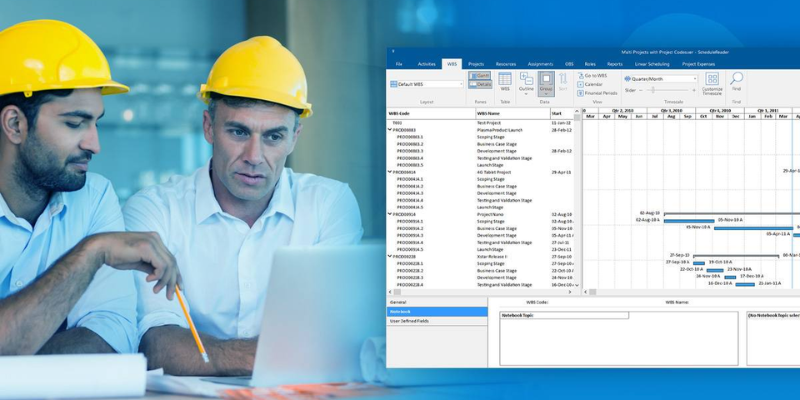Viewport: 800px width, 400px height.
Task: Collapse the PROD00083 tree node
Action: point(390,129)
